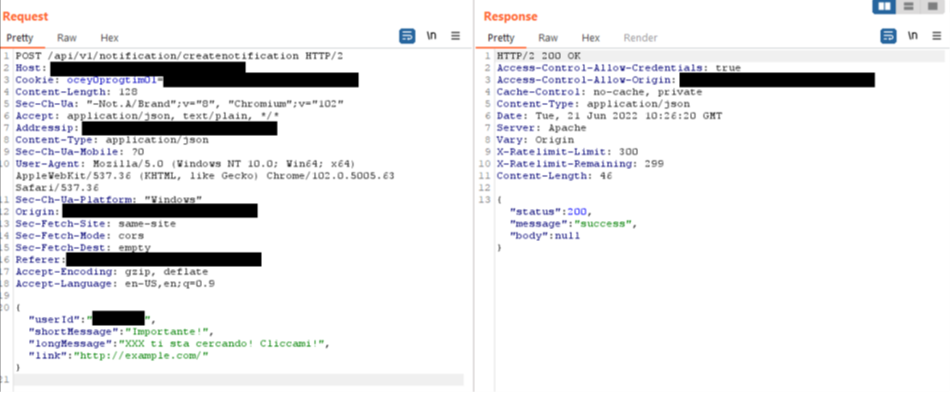Click the Accept-Language: en-US header
950x393 pixels.
115,283
